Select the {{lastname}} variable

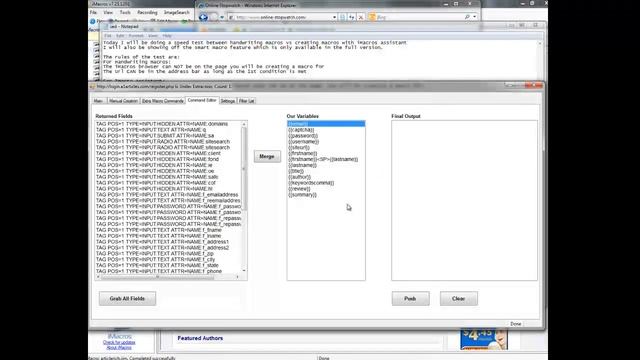tap(326, 165)
